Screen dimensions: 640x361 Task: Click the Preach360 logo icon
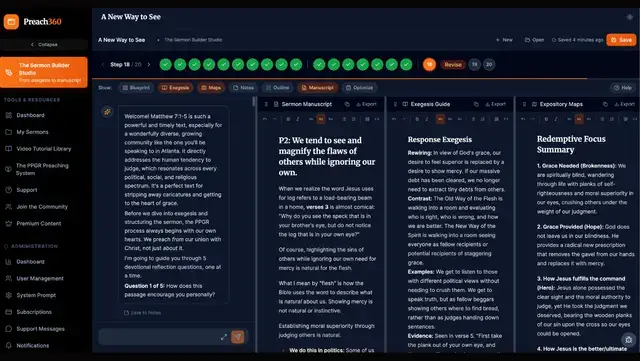(11, 22)
